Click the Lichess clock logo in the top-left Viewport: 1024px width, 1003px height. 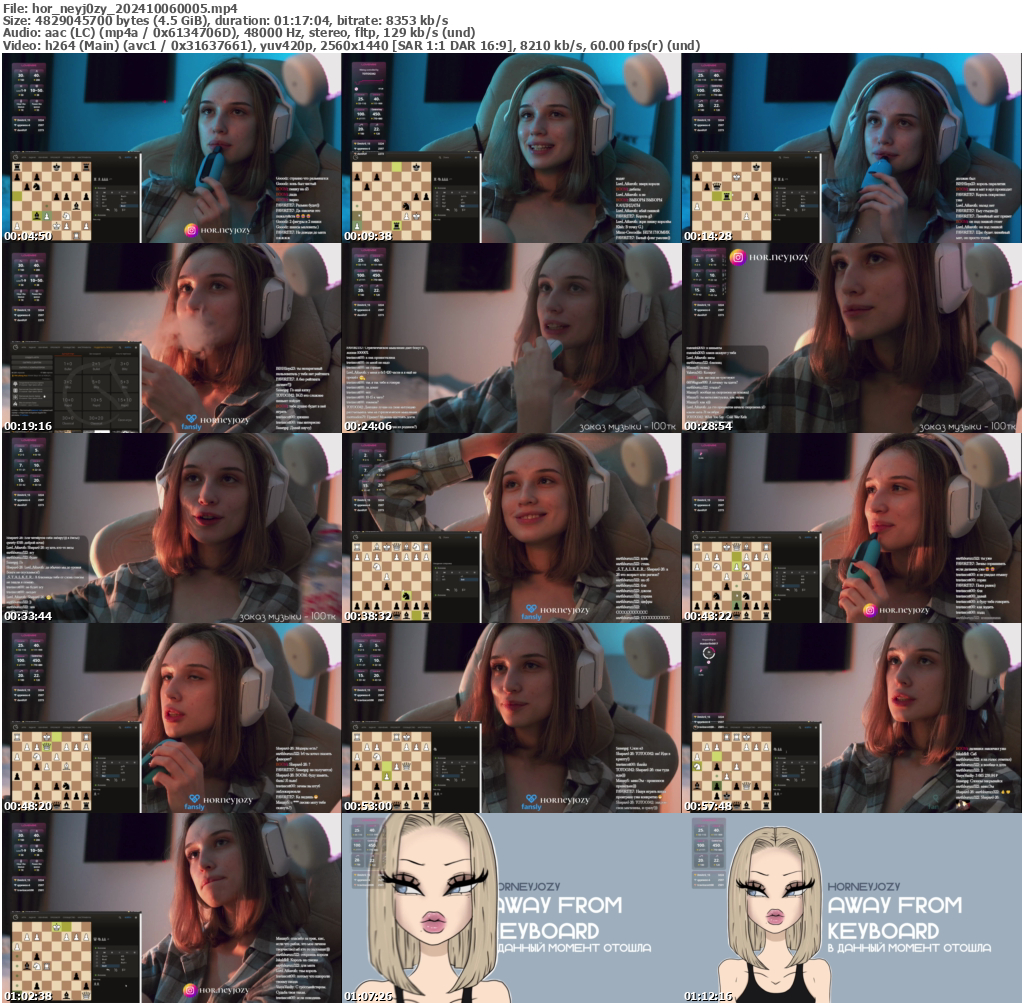tap(15, 157)
